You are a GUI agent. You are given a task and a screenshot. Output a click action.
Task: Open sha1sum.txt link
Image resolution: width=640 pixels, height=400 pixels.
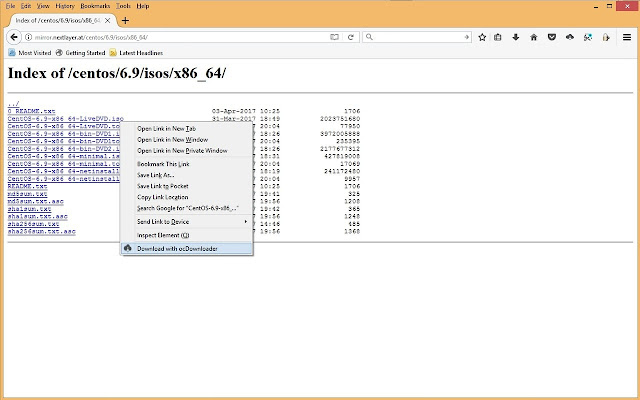tap(29, 209)
